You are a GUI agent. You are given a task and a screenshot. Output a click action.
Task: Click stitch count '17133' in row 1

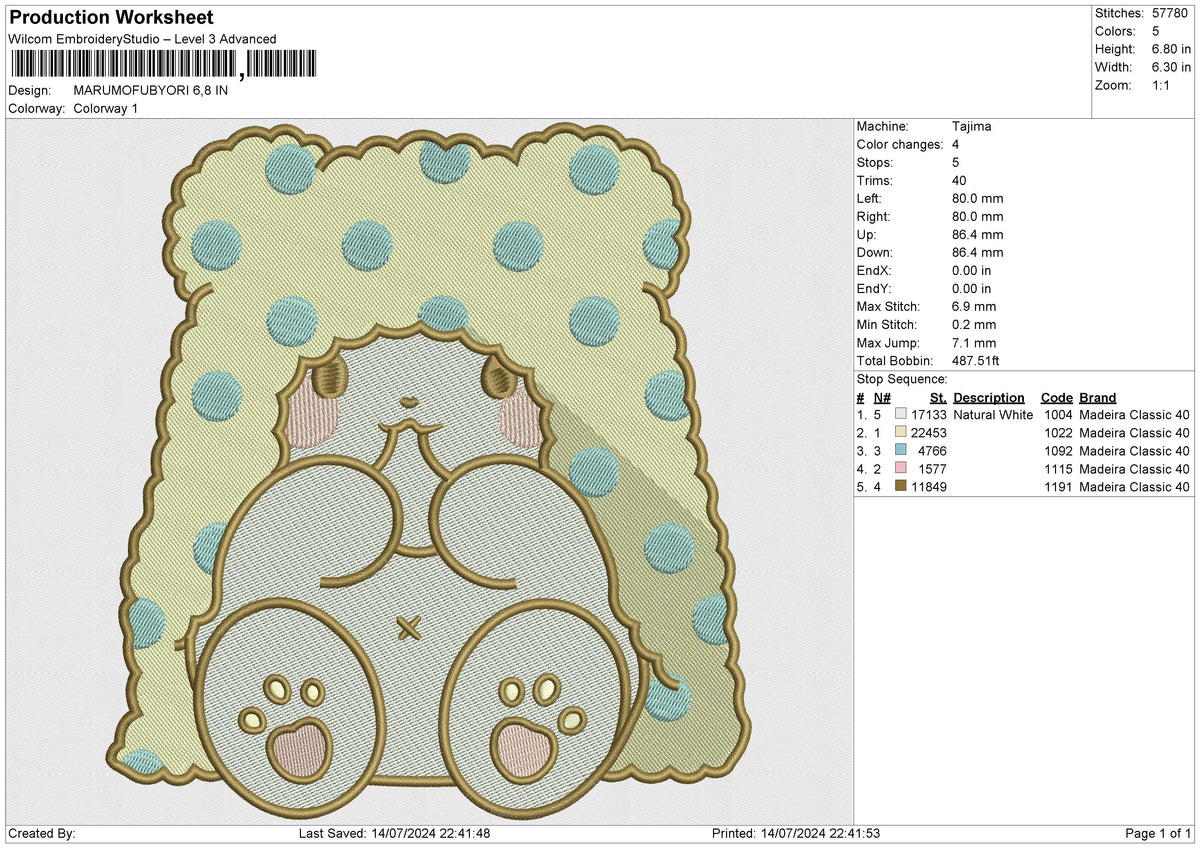click(929, 415)
